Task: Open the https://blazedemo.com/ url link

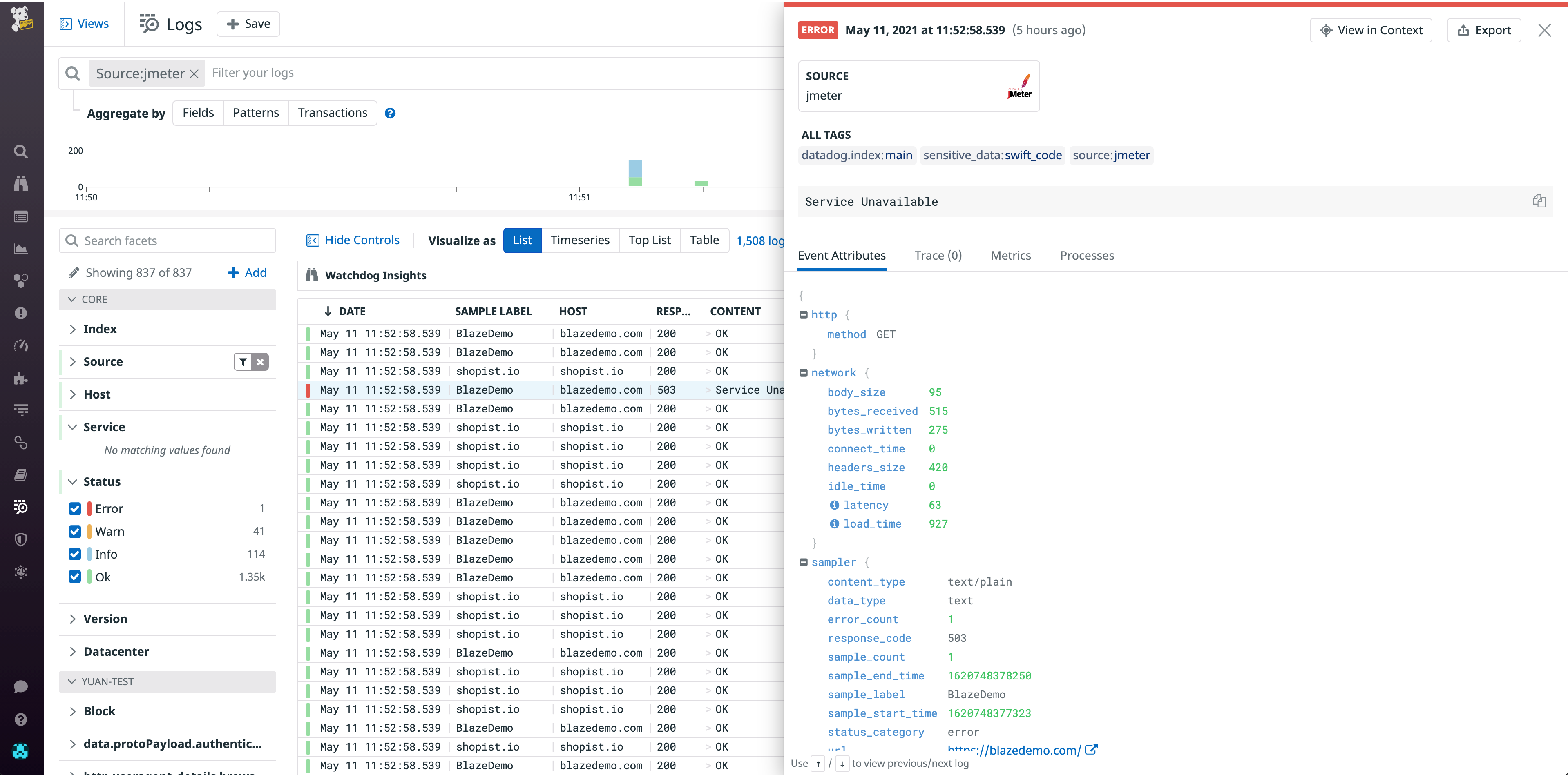Action: 1014,750
